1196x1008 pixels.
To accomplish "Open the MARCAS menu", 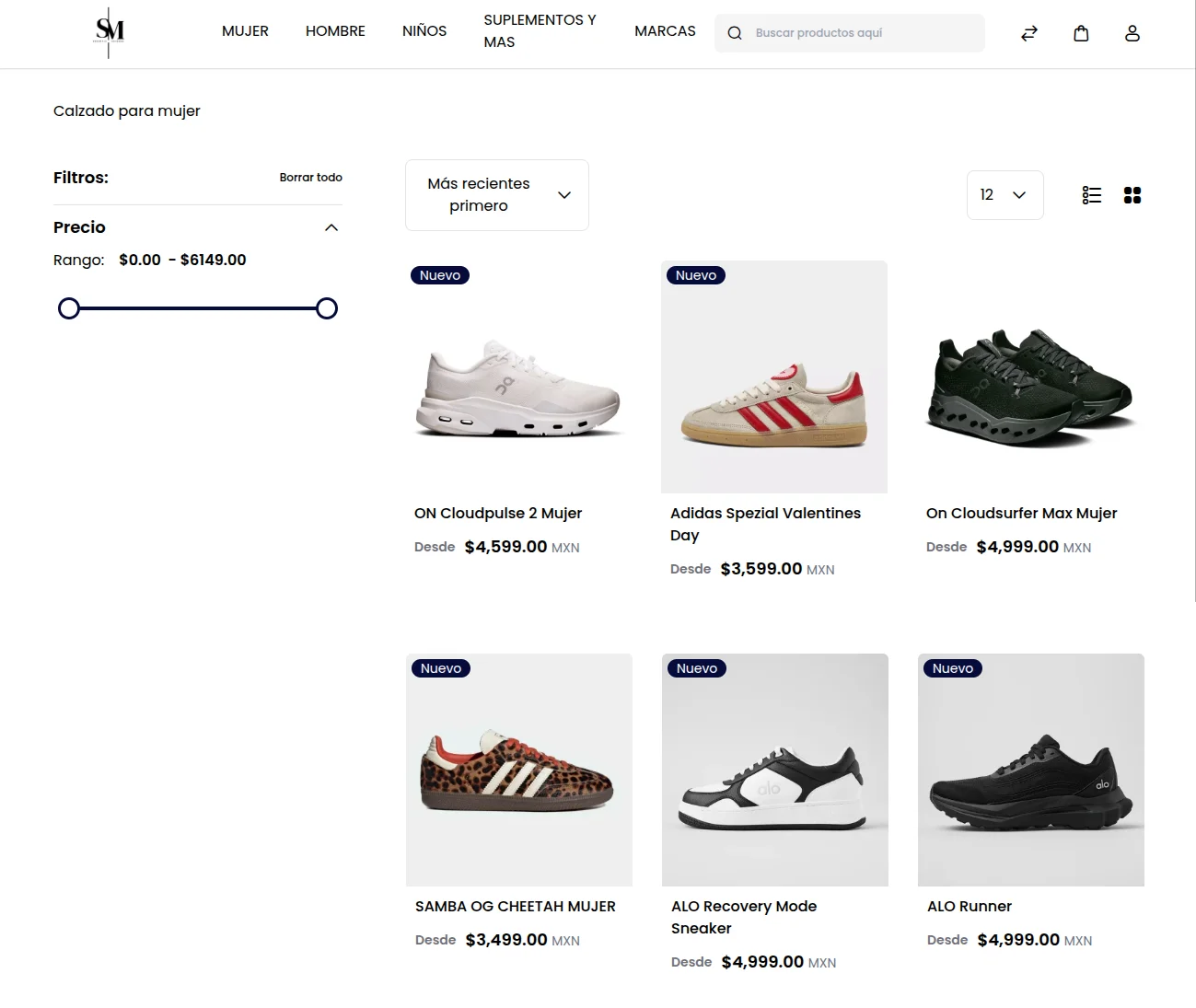I will [x=665, y=30].
